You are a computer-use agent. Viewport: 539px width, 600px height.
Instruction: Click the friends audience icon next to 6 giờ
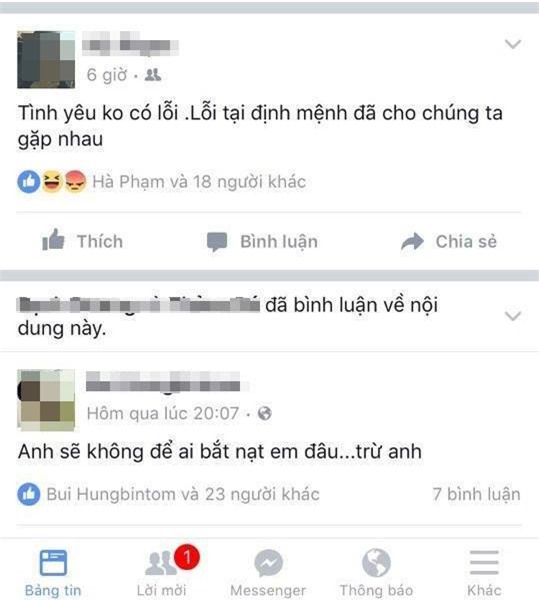(x=153, y=75)
